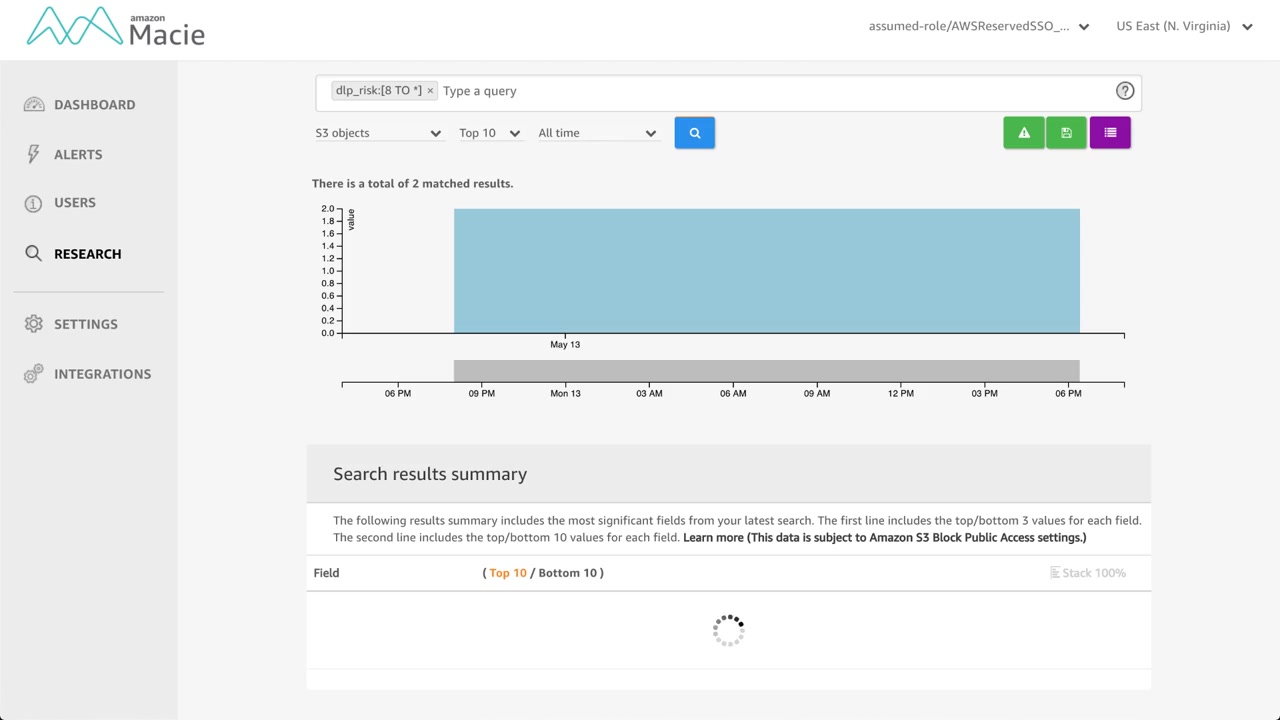Open the US East region selector
This screenshot has width=1280, height=720.
pyautogui.click(x=1184, y=26)
